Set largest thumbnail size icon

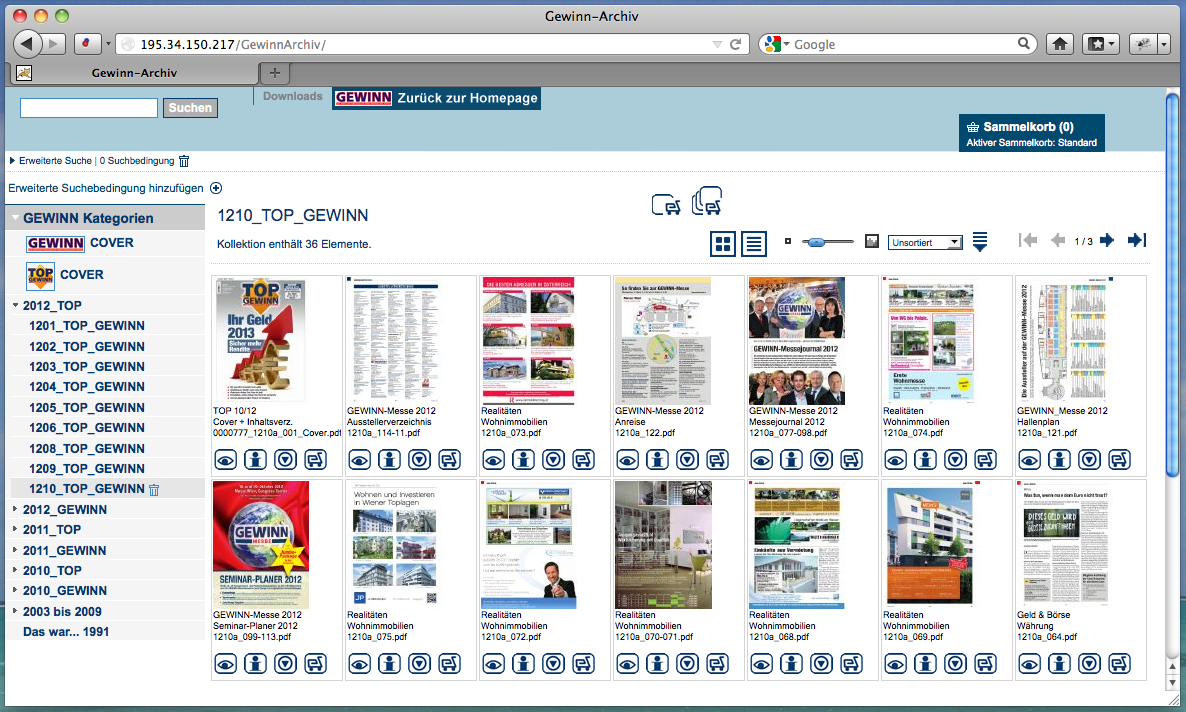pyautogui.click(x=872, y=241)
